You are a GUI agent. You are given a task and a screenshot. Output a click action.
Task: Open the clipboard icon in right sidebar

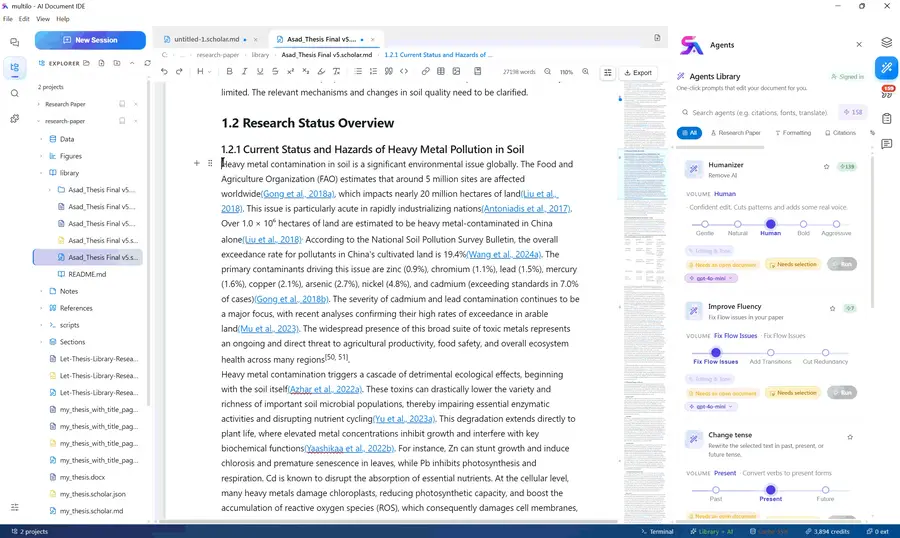tap(887, 118)
